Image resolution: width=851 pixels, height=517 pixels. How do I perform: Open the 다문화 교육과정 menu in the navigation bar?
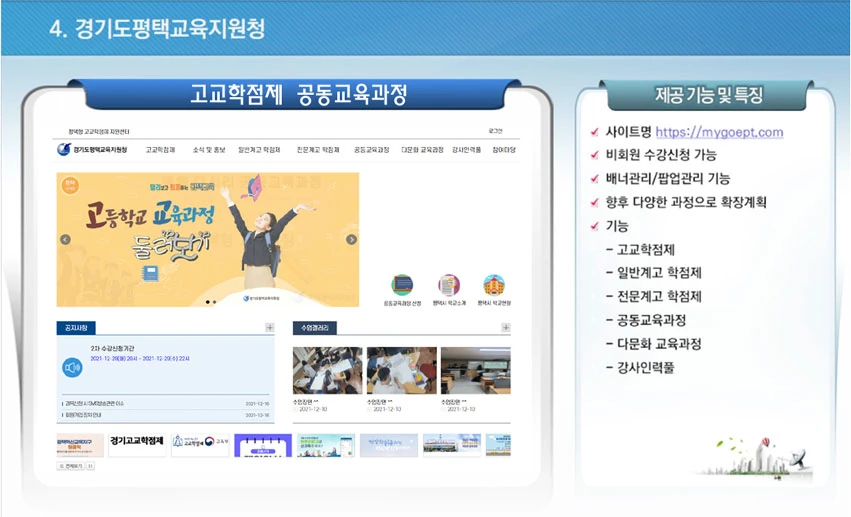point(422,150)
